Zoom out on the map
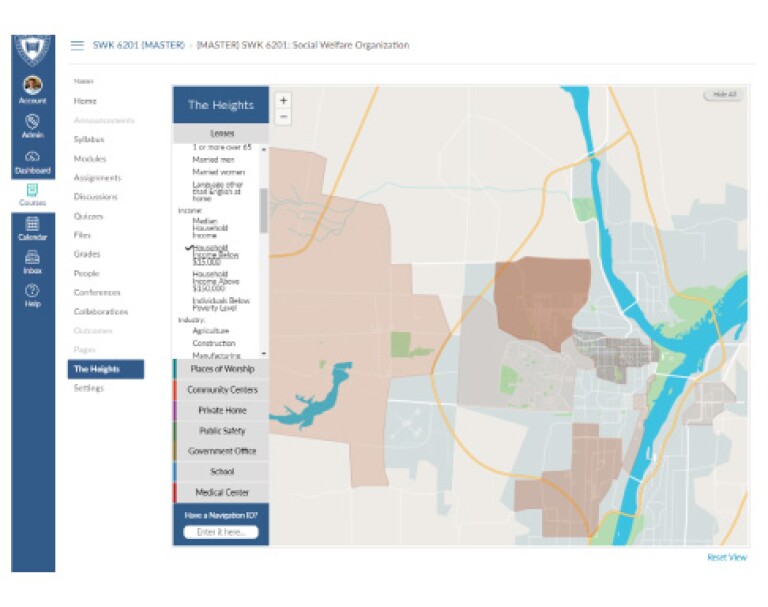This screenshot has height=607, width=768. [283, 117]
